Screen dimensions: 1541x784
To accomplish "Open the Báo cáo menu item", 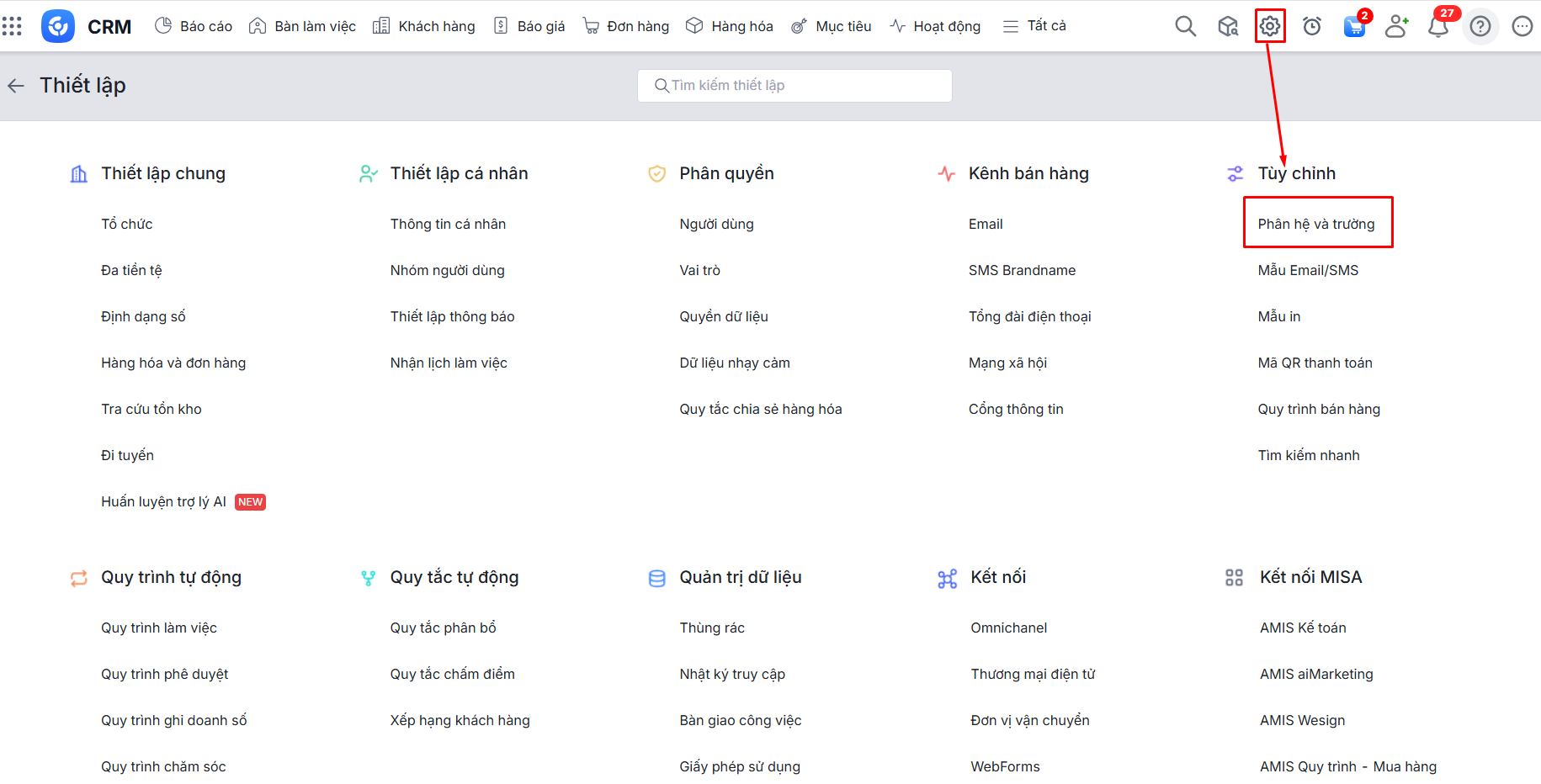I will pyautogui.click(x=194, y=26).
